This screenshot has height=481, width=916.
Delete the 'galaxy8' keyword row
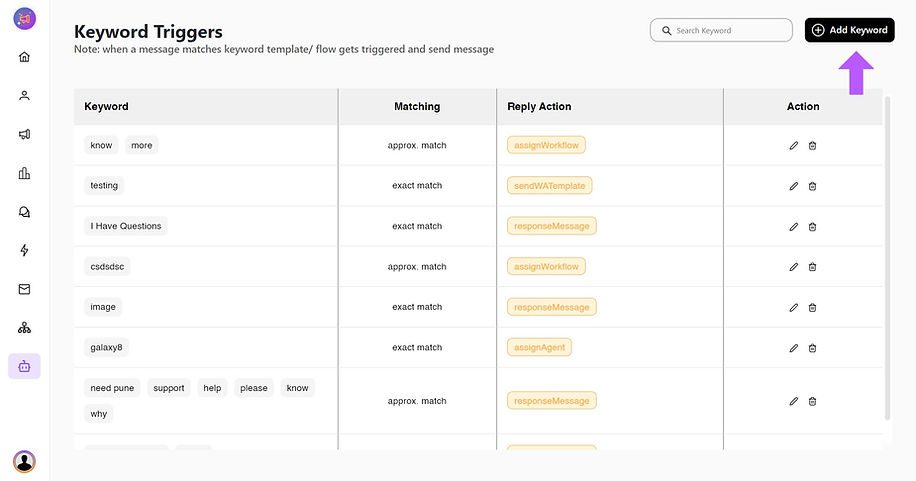tap(812, 348)
